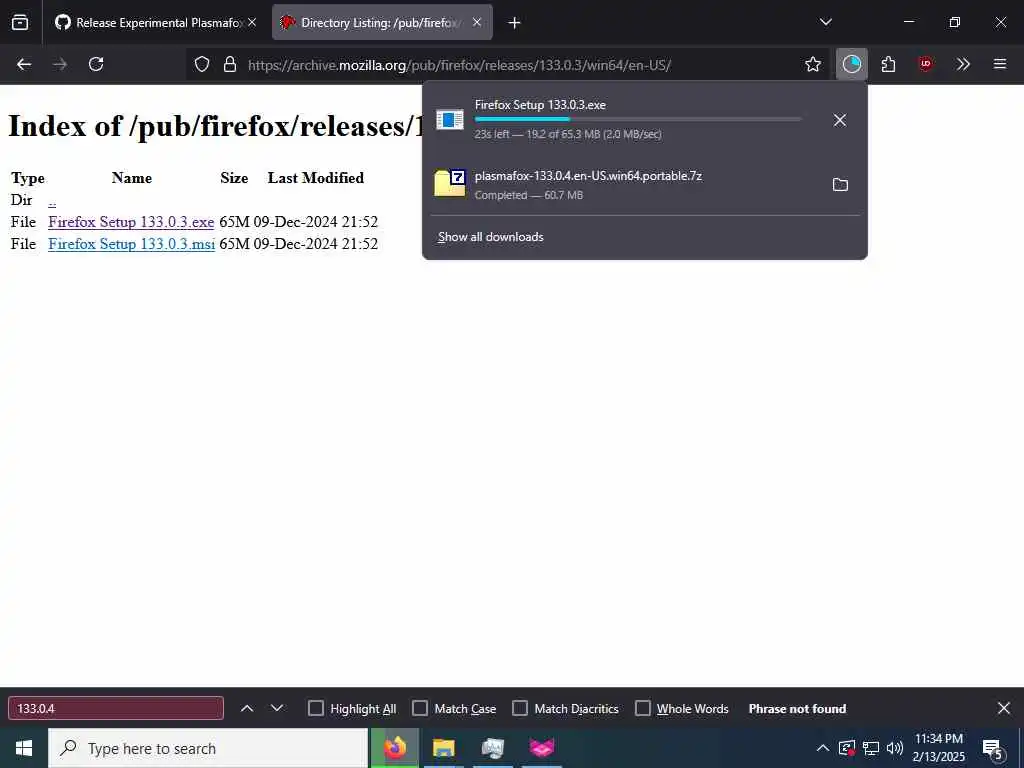1024x768 pixels.
Task: Click Firefox Setup download progress bar
Action: pyautogui.click(x=638, y=119)
